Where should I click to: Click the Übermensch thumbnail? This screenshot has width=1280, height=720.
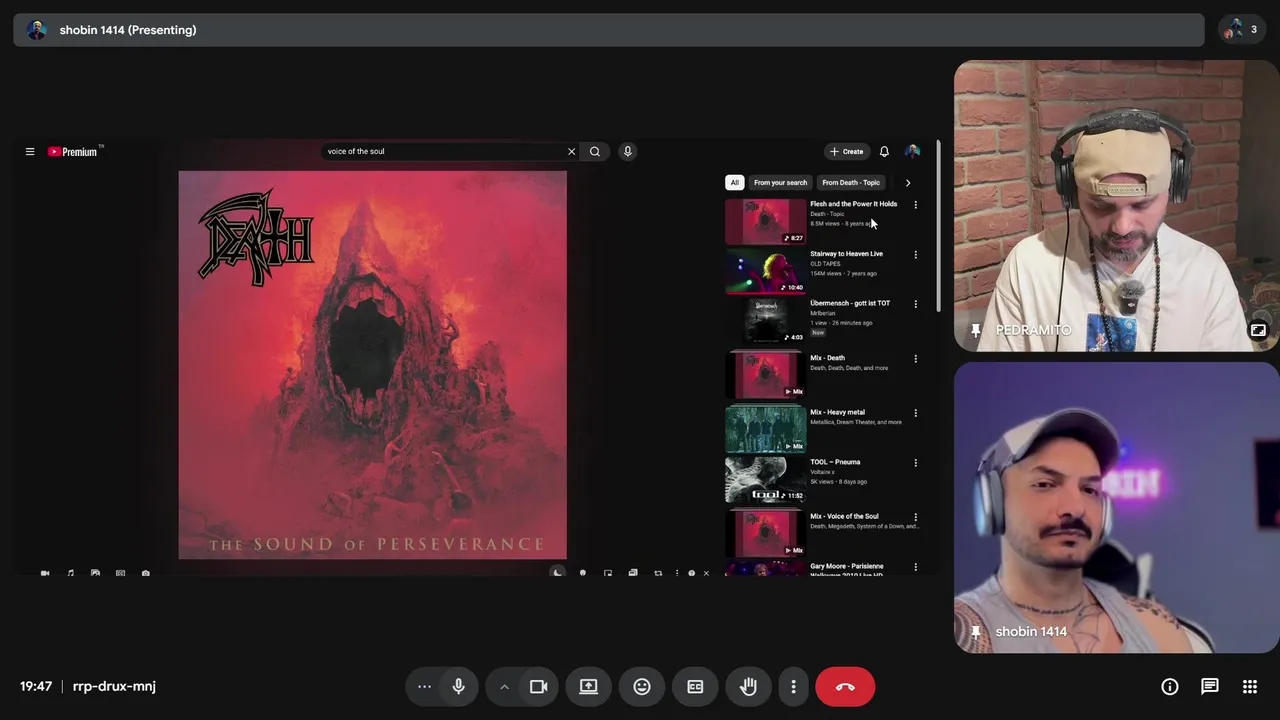pos(765,322)
